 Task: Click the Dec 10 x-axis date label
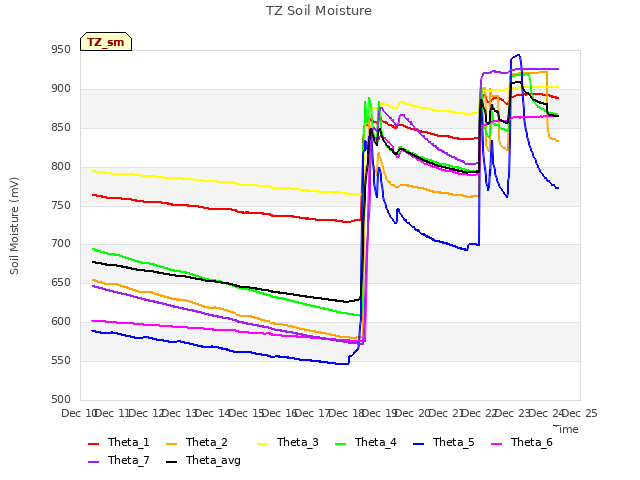coord(79,413)
